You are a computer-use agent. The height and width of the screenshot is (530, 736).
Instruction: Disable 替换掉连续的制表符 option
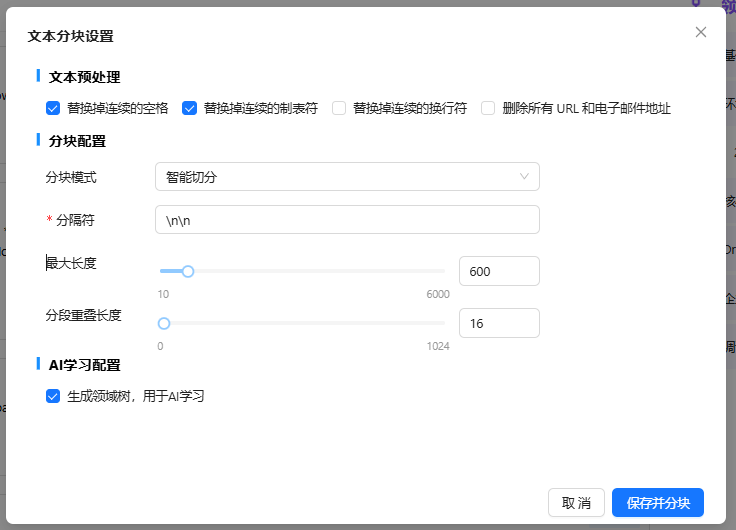click(x=189, y=108)
